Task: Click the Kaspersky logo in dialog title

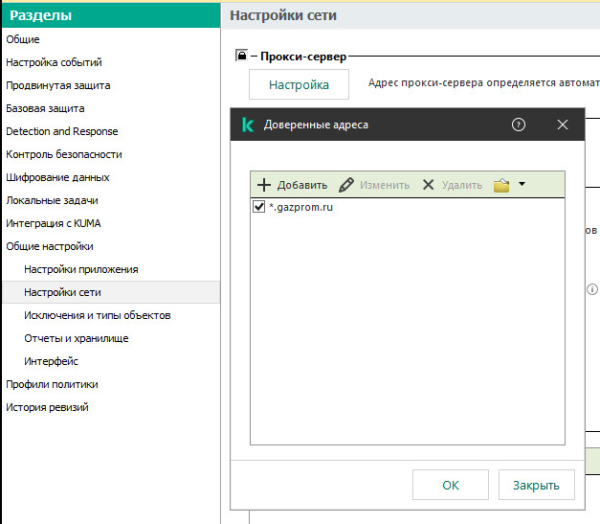Action: (x=247, y=125)
